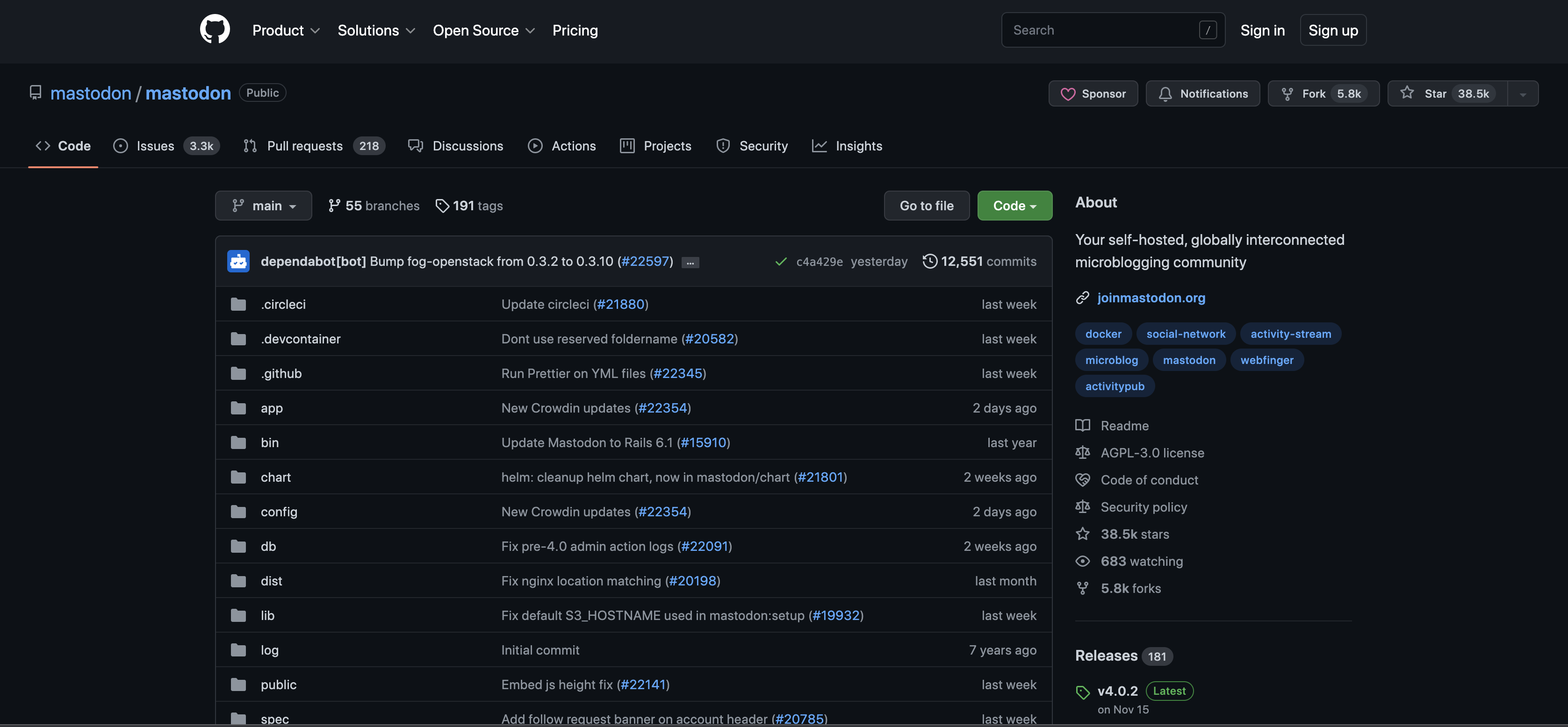Click the Notifications bell button
Viewport: 1568px width, 727px height.
click(x=1202, y=94)
